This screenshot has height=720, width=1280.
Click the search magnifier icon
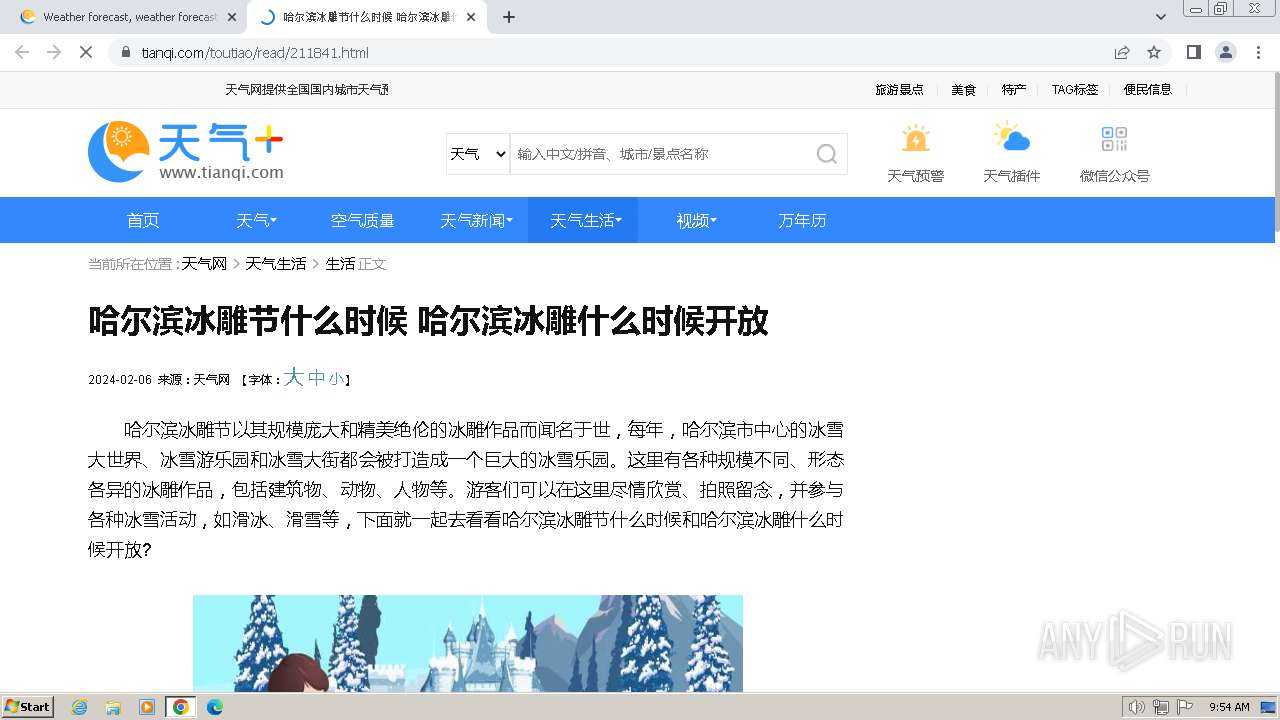826,154
